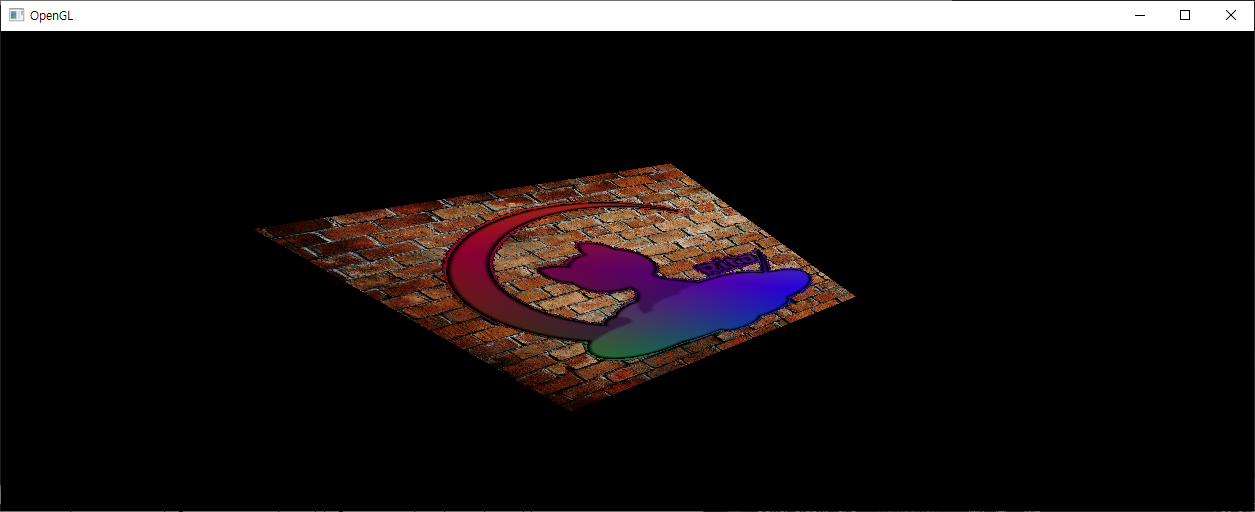Close the OpenGL window

(1231, 15)
